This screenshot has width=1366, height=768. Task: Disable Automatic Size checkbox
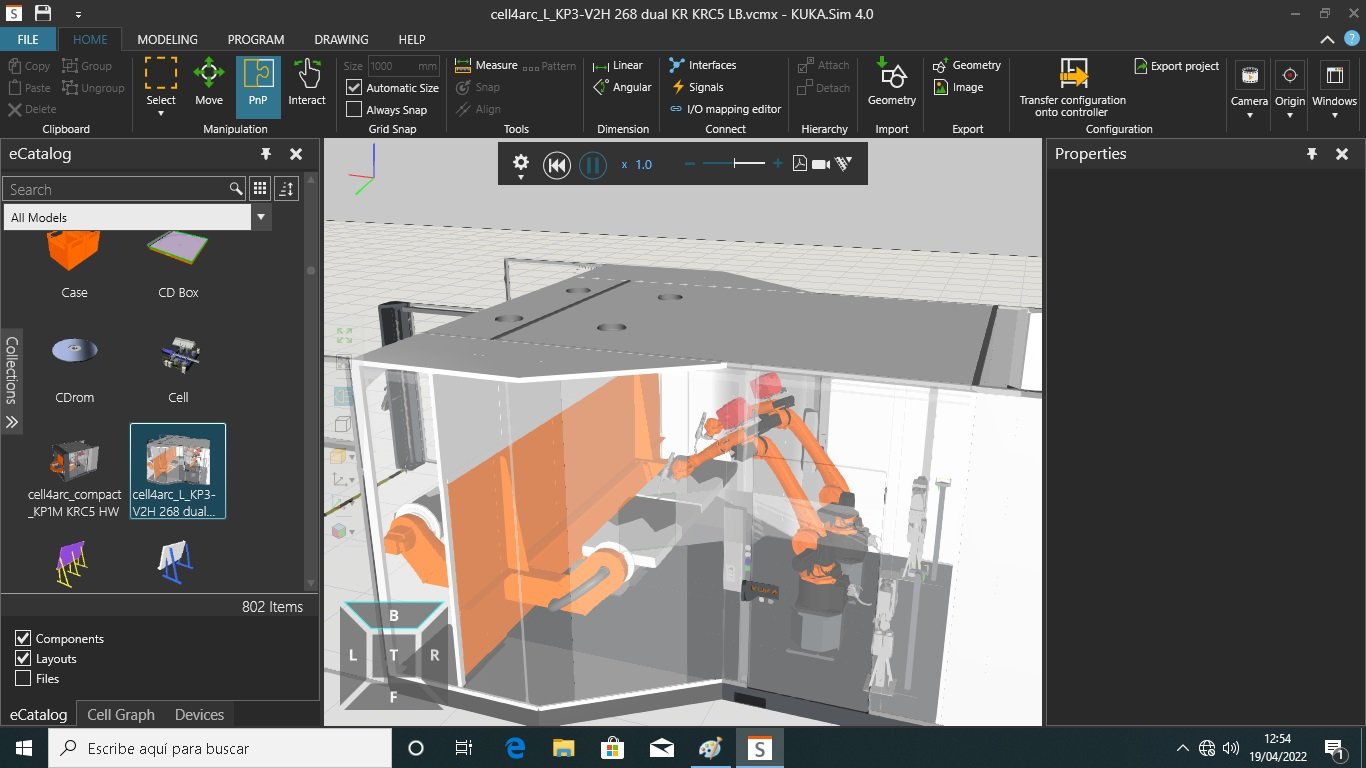point(354,88)
